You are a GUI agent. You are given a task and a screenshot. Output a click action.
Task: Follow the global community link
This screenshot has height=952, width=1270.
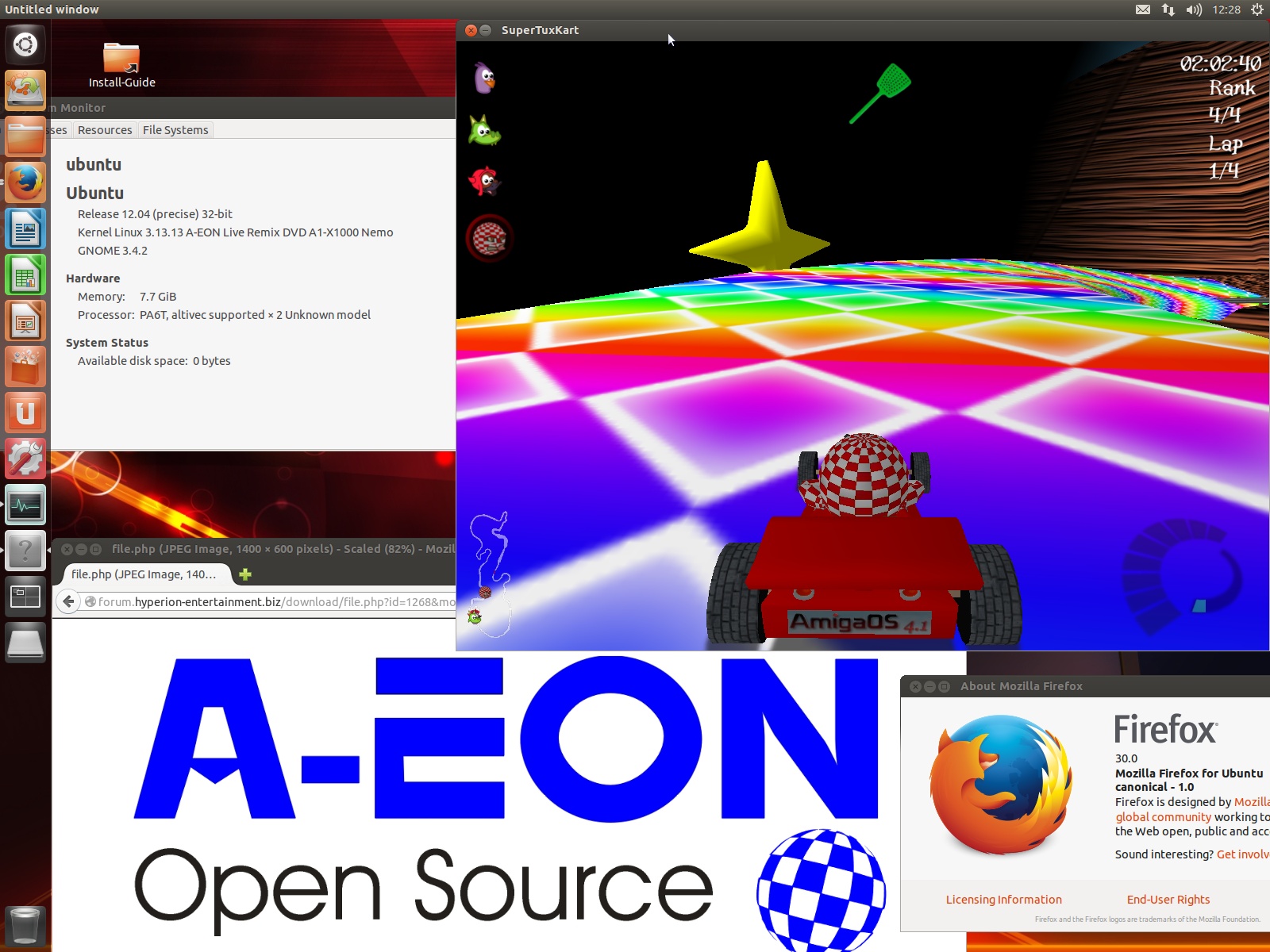pyautogui.click(x=1163, y=817)
